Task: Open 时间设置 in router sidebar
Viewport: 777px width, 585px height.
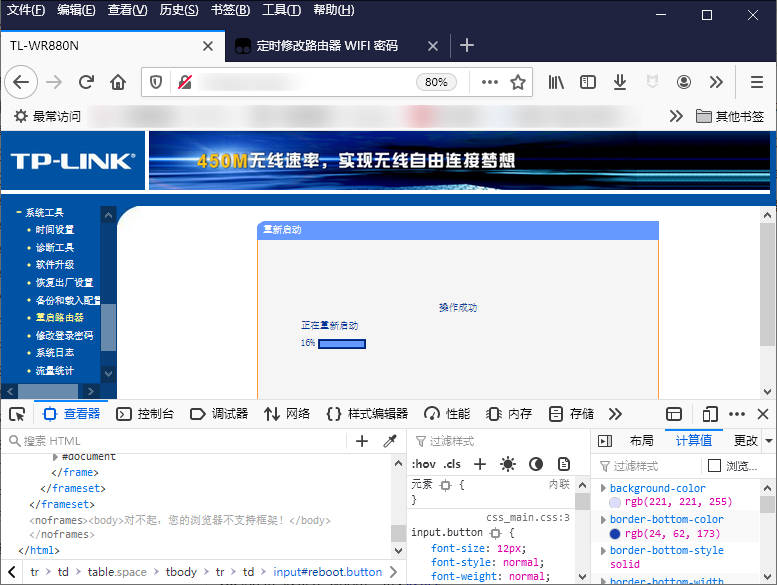Action: [x=55, y=230]
